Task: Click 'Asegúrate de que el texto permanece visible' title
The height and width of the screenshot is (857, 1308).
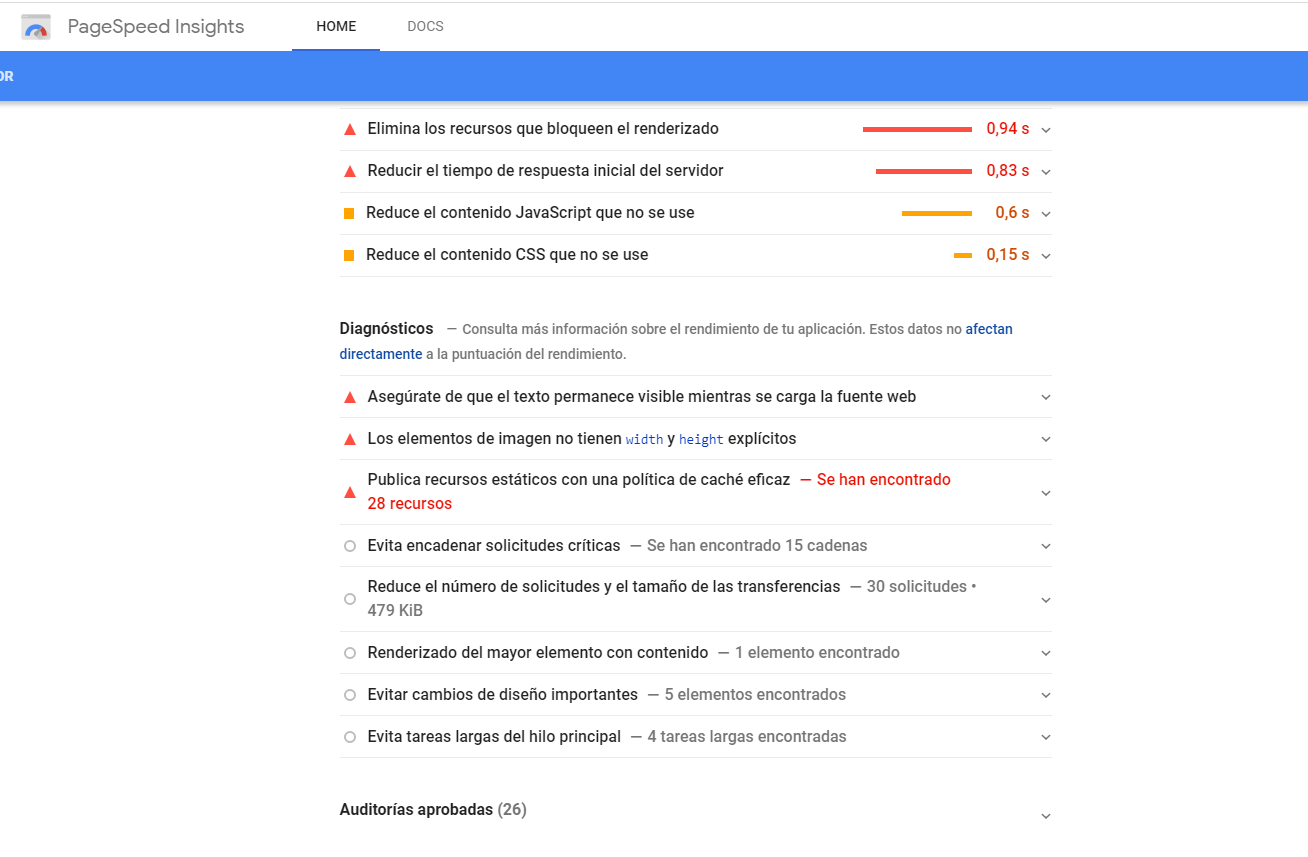Action: pos(642,397)
